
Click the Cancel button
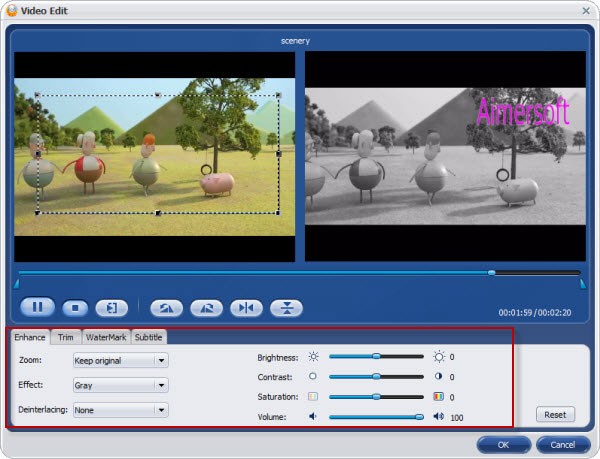tap(563, 445)
